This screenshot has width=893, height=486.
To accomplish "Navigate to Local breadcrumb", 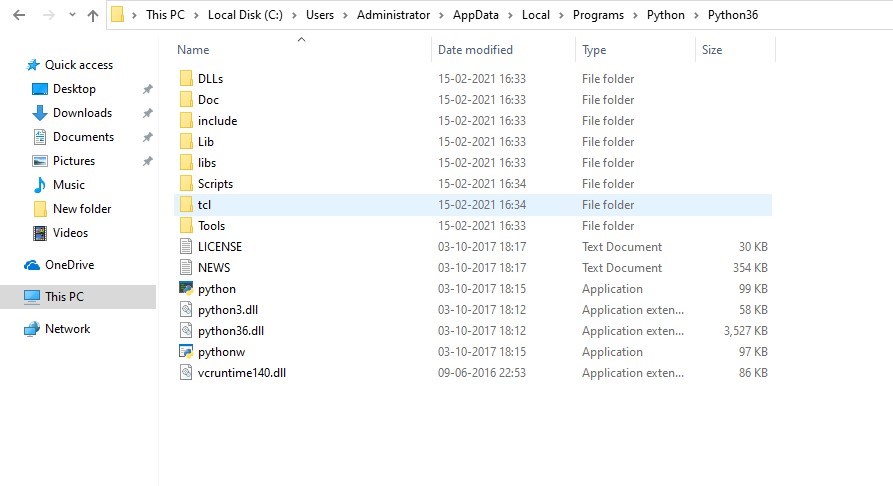I will [536, 15].
